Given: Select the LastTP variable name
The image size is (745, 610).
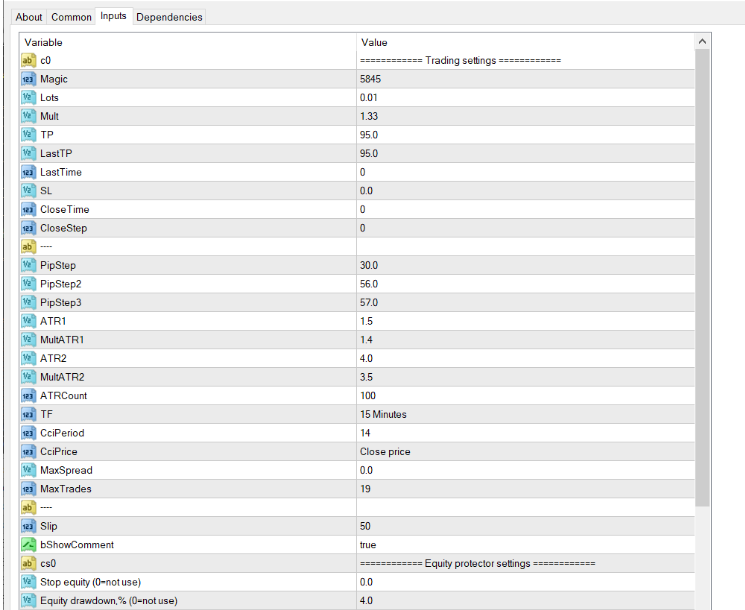Looking at the screenshot, I should (56, 153).
